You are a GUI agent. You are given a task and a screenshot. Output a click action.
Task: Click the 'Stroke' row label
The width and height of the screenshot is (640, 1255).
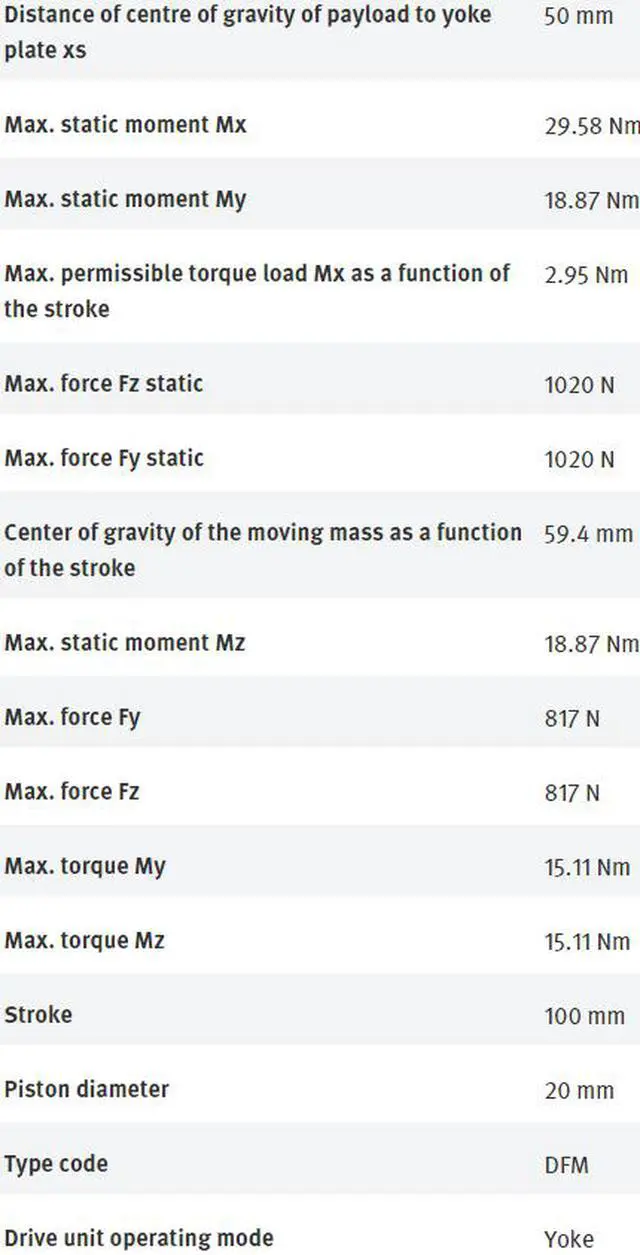(38, 1015)
